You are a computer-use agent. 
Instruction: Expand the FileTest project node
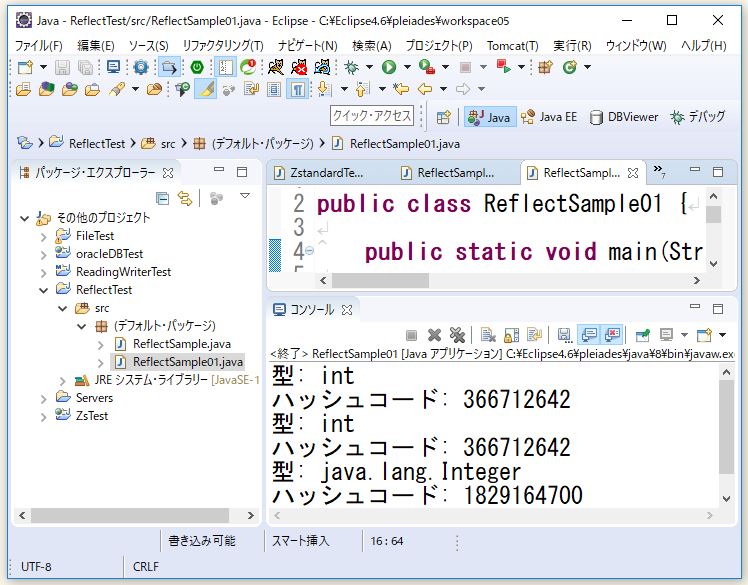(x=43, y=237)
